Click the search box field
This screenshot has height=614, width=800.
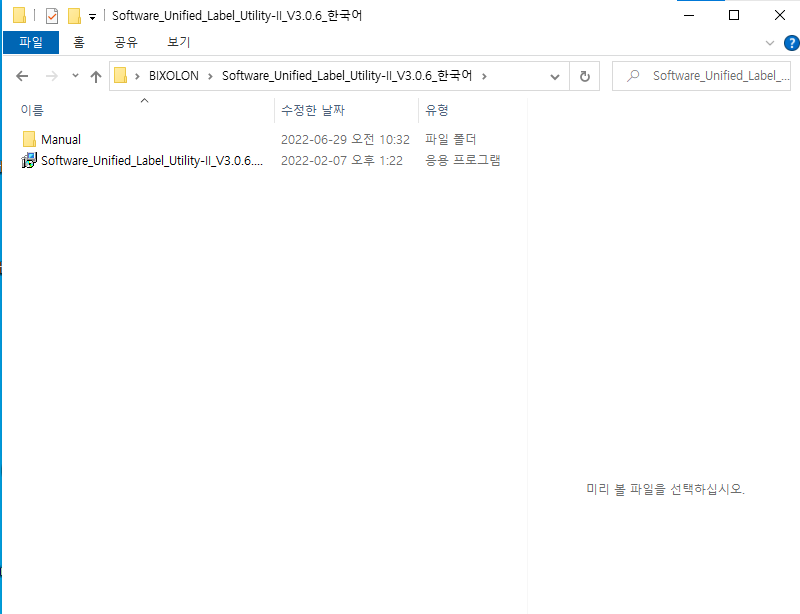coord(702,76)
